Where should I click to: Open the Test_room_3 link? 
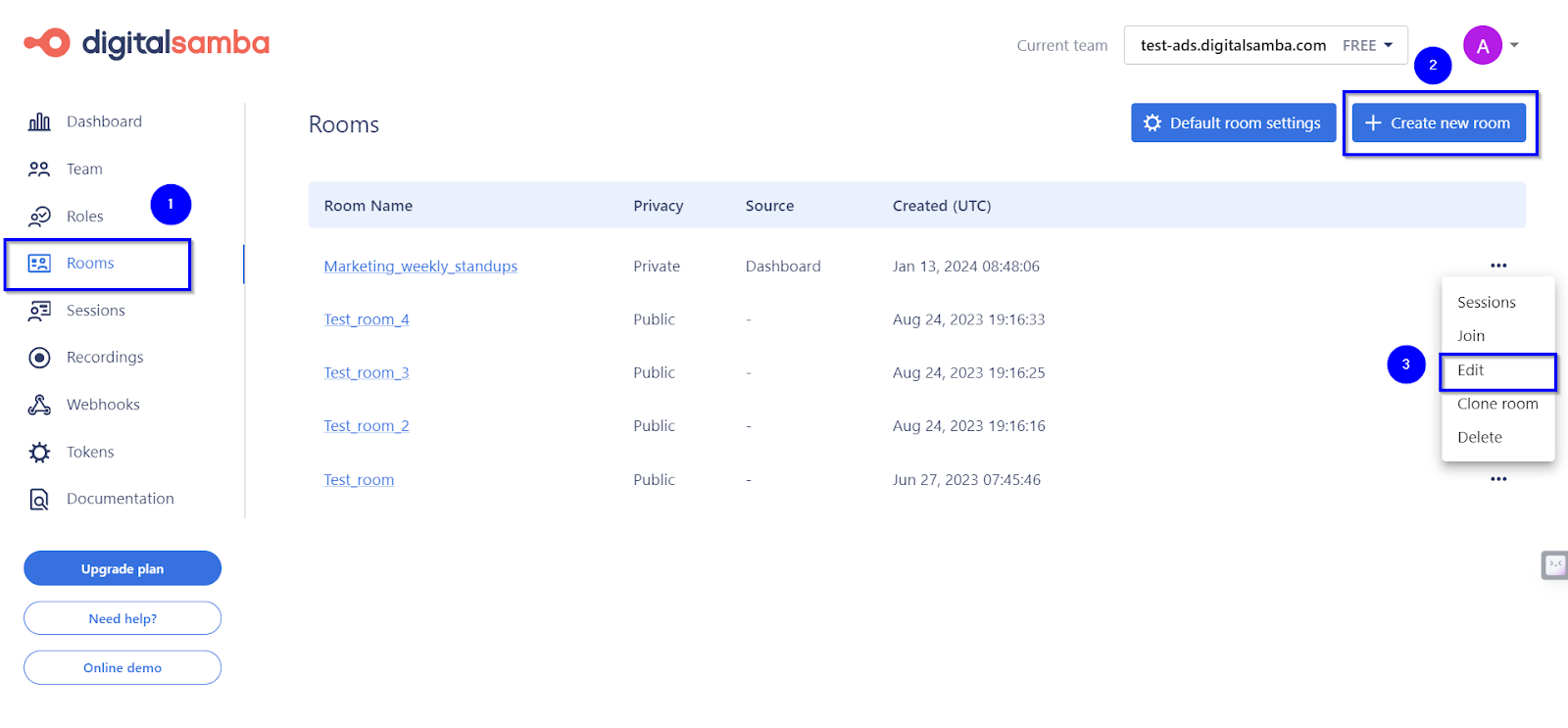[367, 373]
